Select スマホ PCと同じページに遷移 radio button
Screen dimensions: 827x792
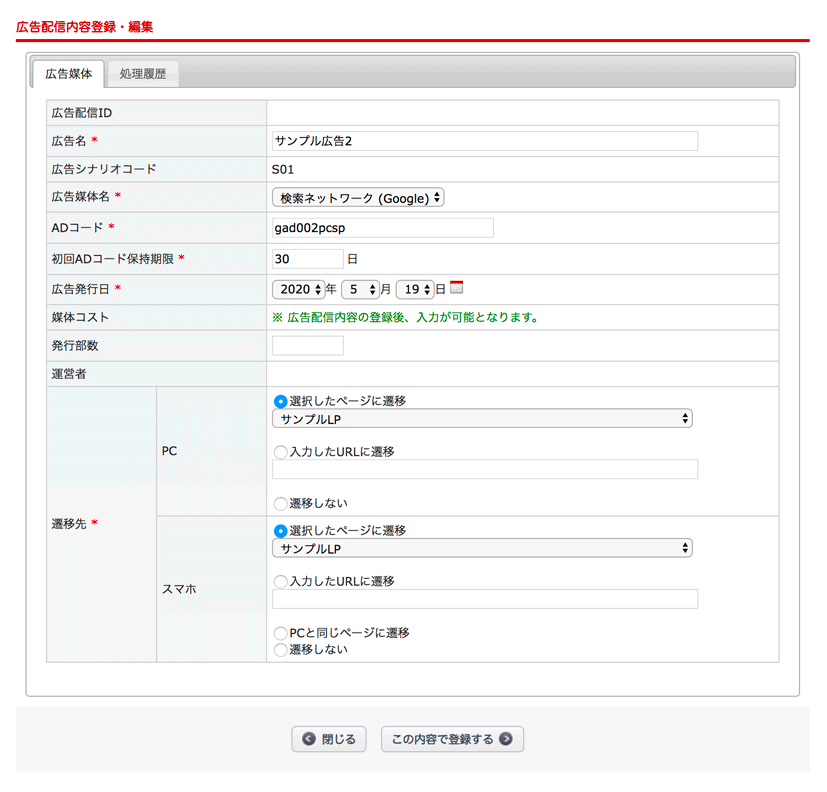click(280, 633)
